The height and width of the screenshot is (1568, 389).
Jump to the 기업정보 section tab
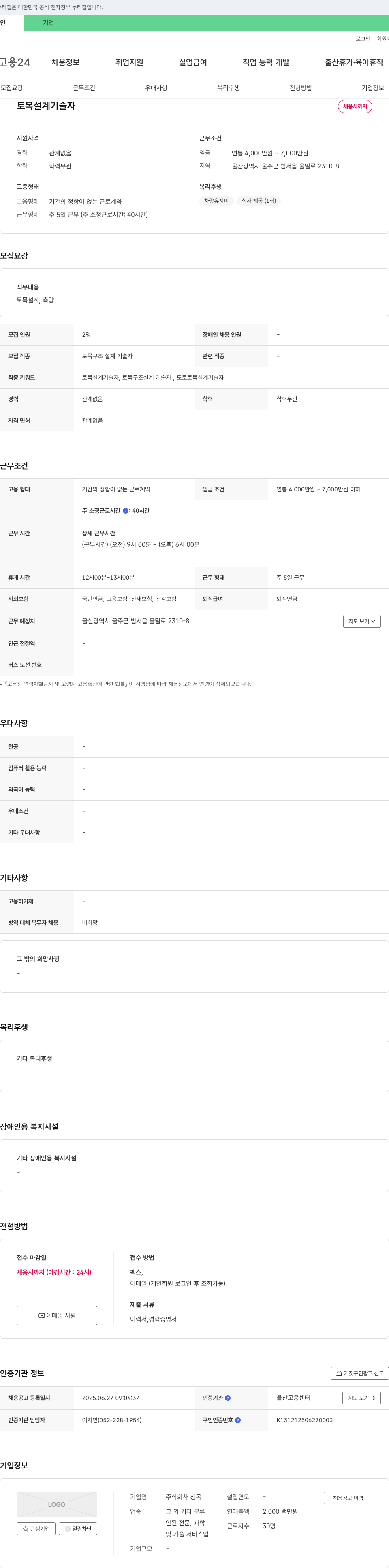point(372,88)
